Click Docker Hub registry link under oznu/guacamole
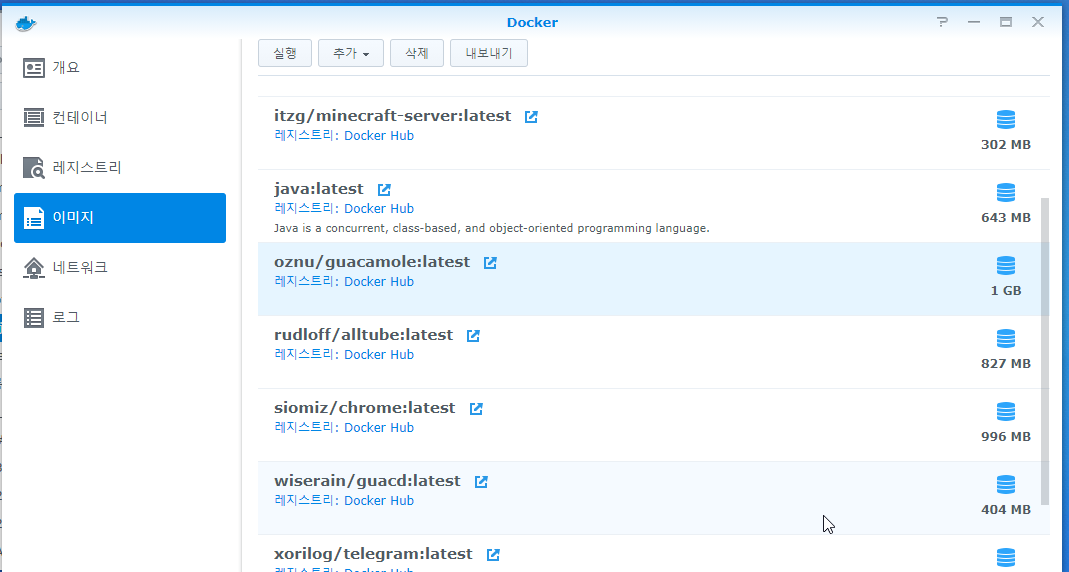 pyautogui.click(x=378, y=282)
